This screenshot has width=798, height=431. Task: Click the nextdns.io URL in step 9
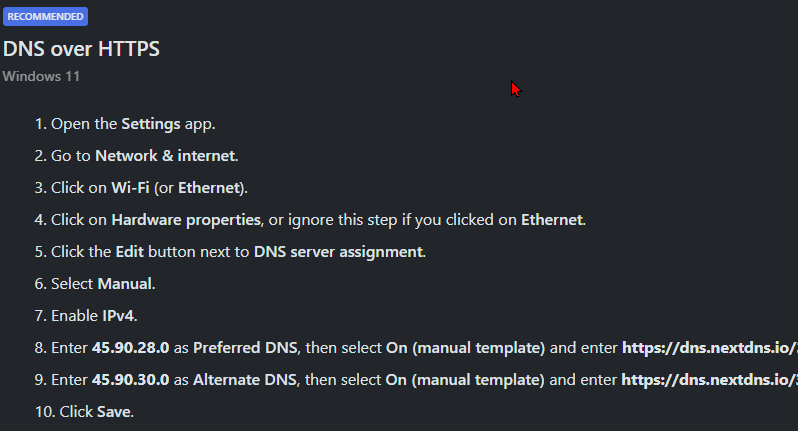pyautogui.click(x=709, y=380)
